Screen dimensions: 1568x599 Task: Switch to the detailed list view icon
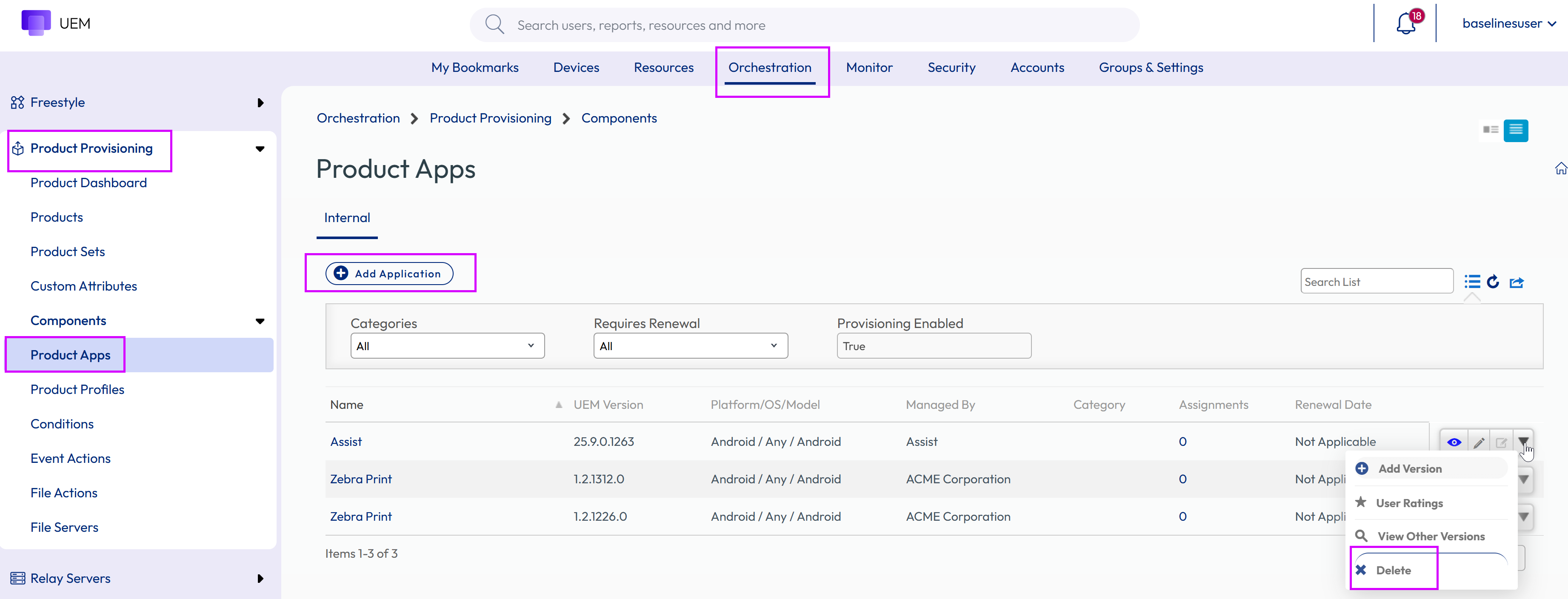click(1516, 130)
